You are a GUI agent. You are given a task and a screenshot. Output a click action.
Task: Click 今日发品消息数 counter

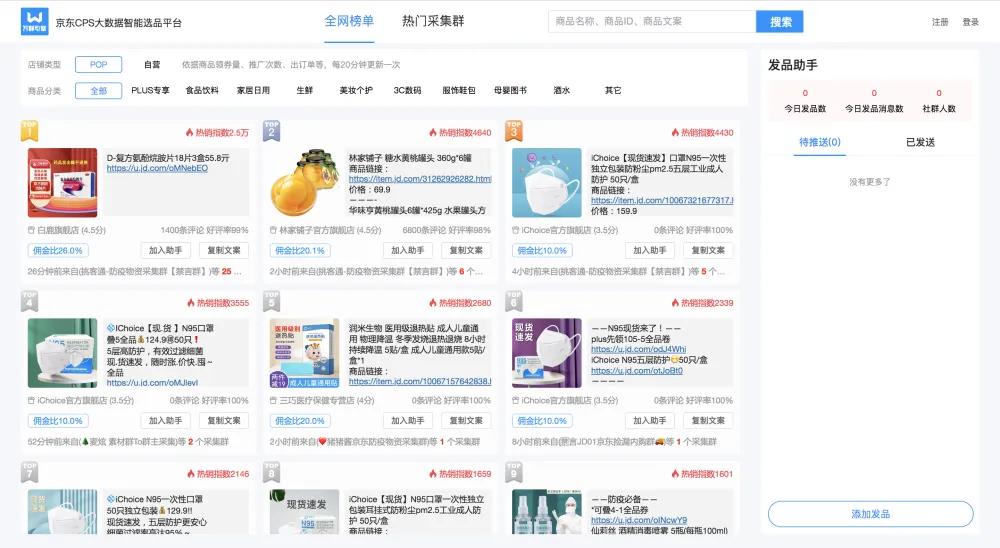tap(874, 101)
